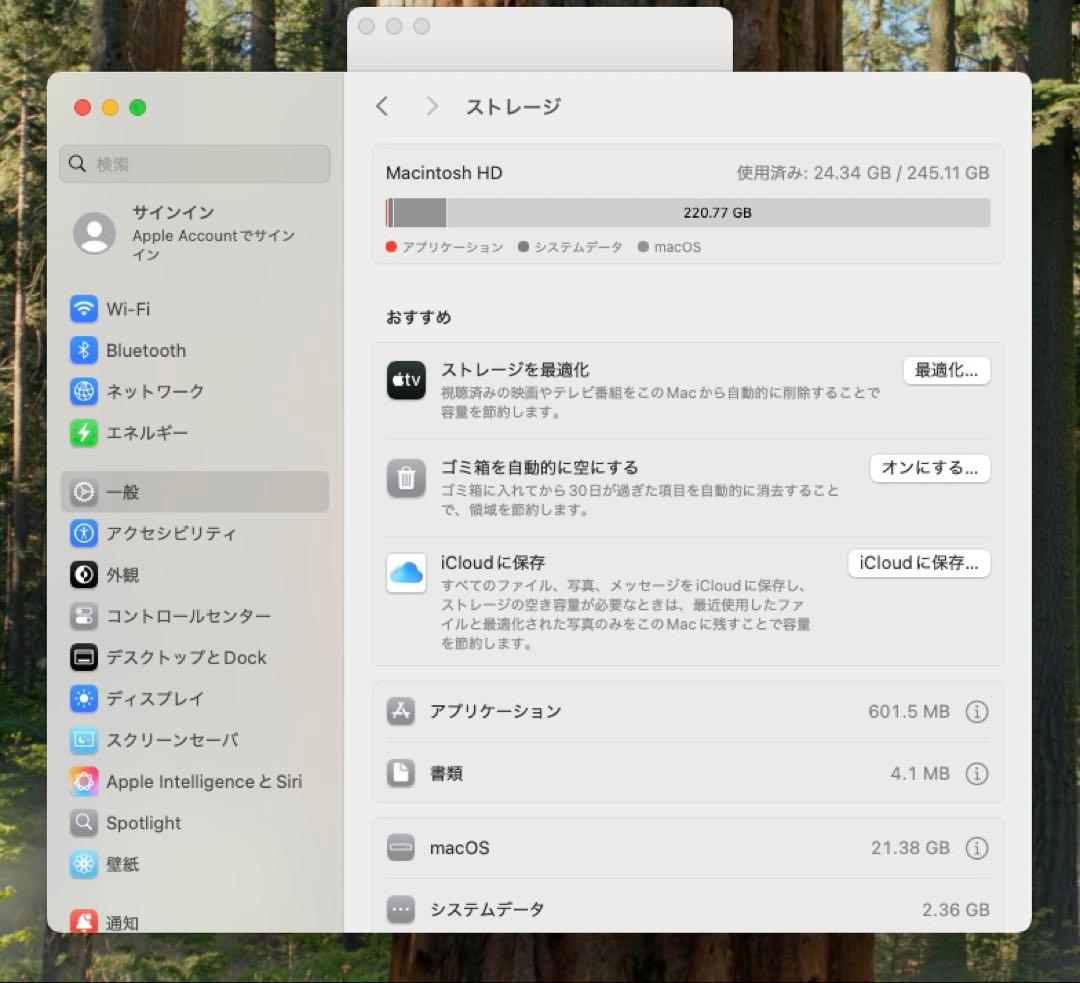Click the iCloud に保存 button

click(x=918, y=563)
